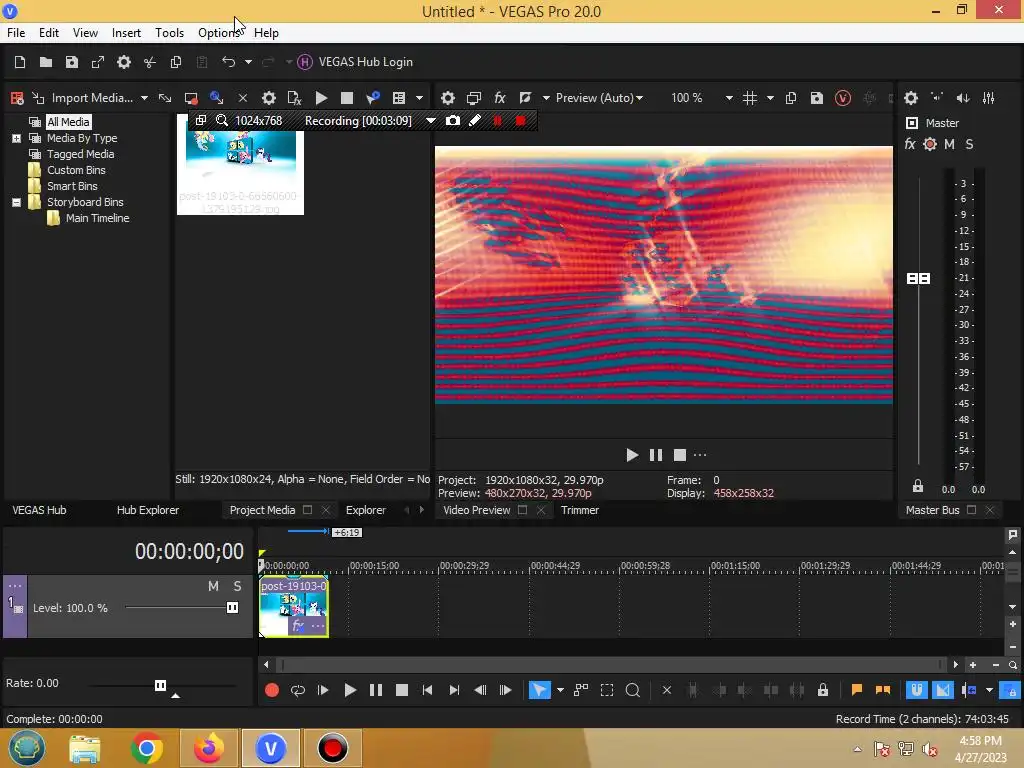Click the timeline Record button
1024x768 pixels.
point(272,690)
